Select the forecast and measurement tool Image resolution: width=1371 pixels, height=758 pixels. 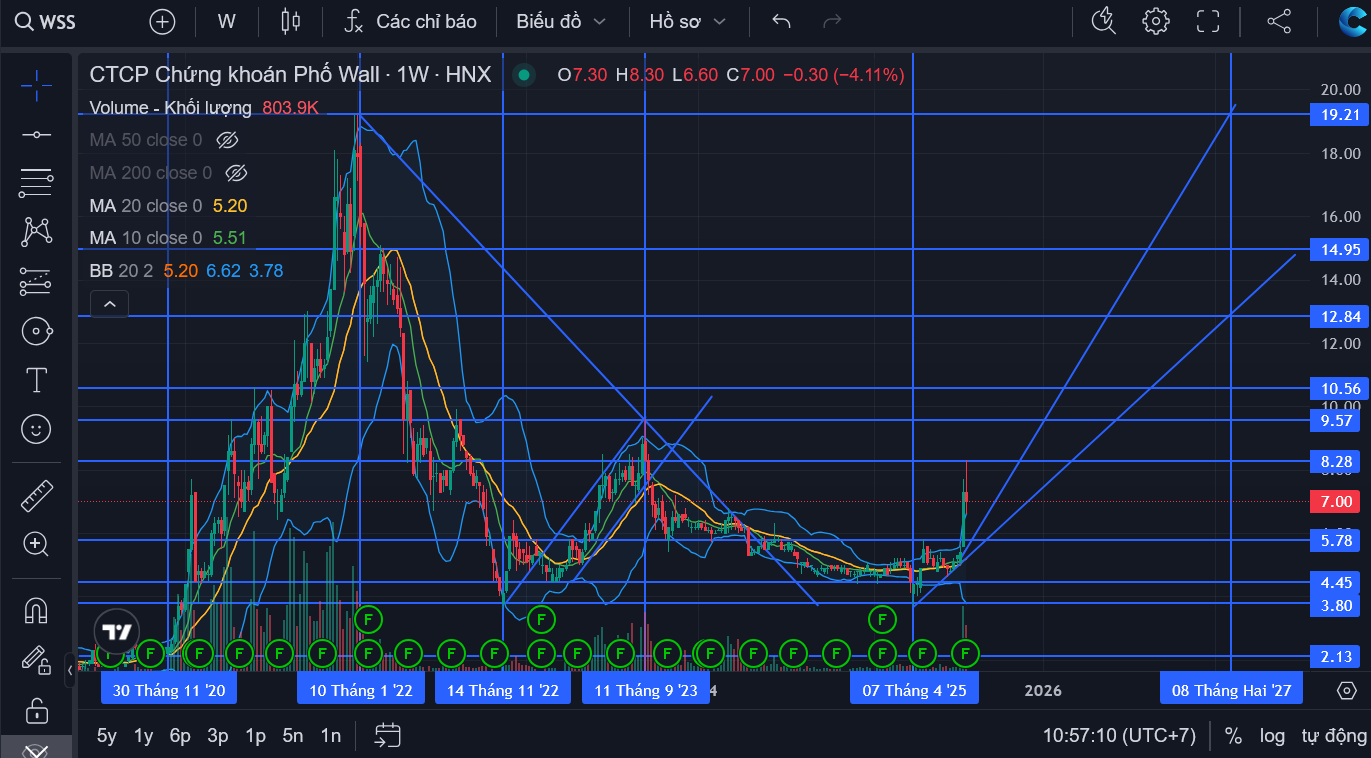click(36, 281)
